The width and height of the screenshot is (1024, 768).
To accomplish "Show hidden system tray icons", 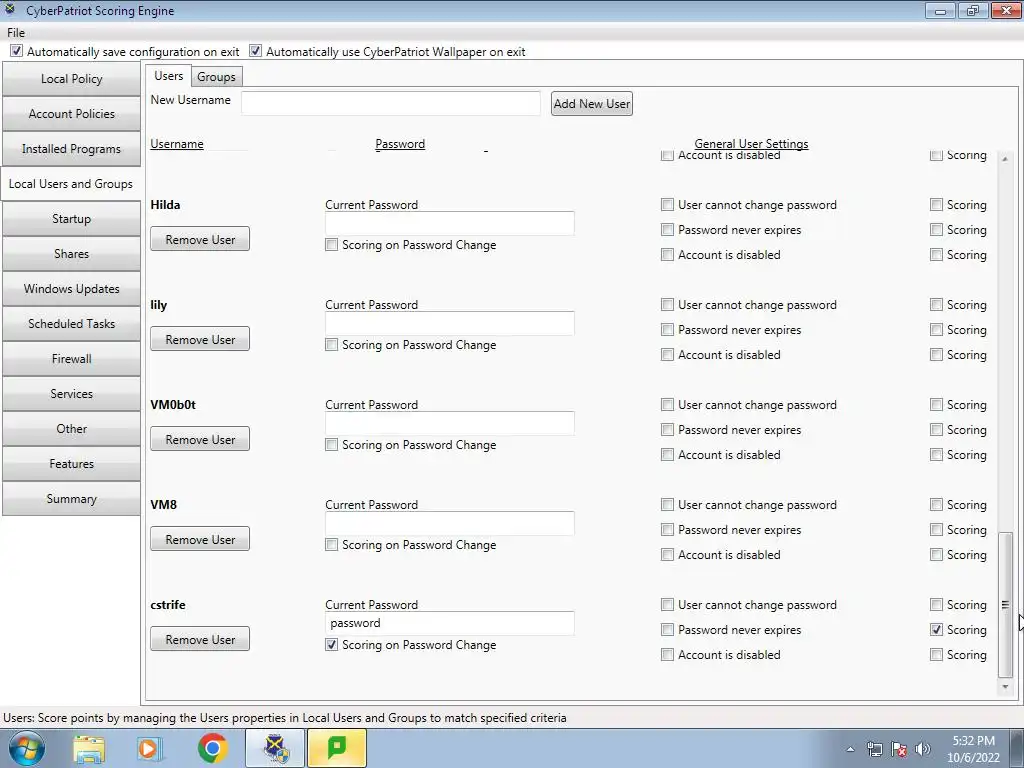I will (850, 749).
